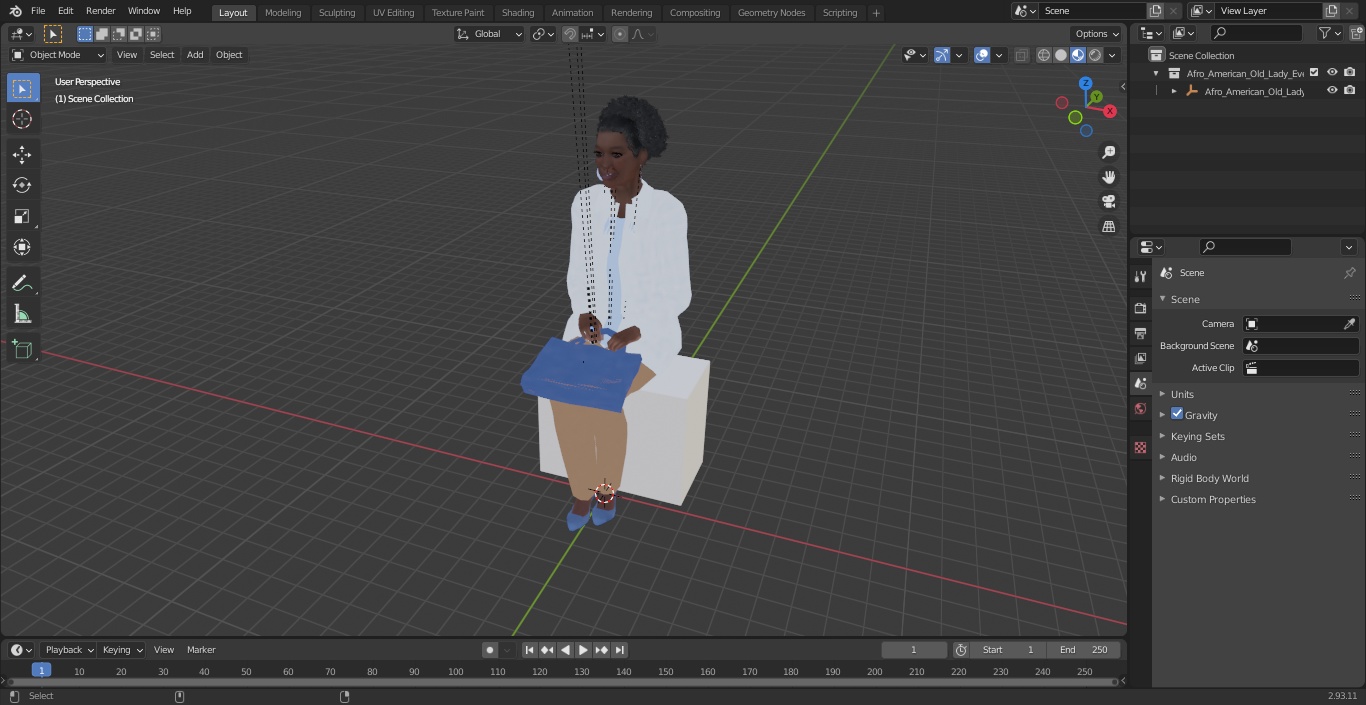Viewport: 1366px width, 705px height.
Task: Expand the Rigid Body World panel
Action: click(1209, 478)
